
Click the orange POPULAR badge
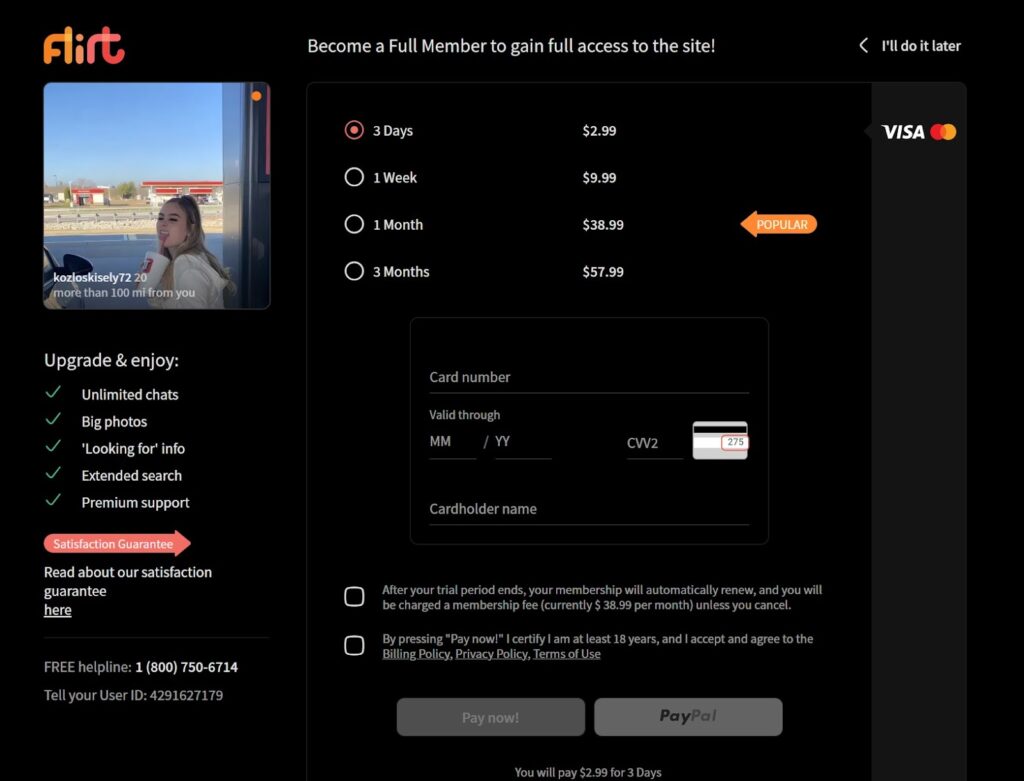pos(778,224)
